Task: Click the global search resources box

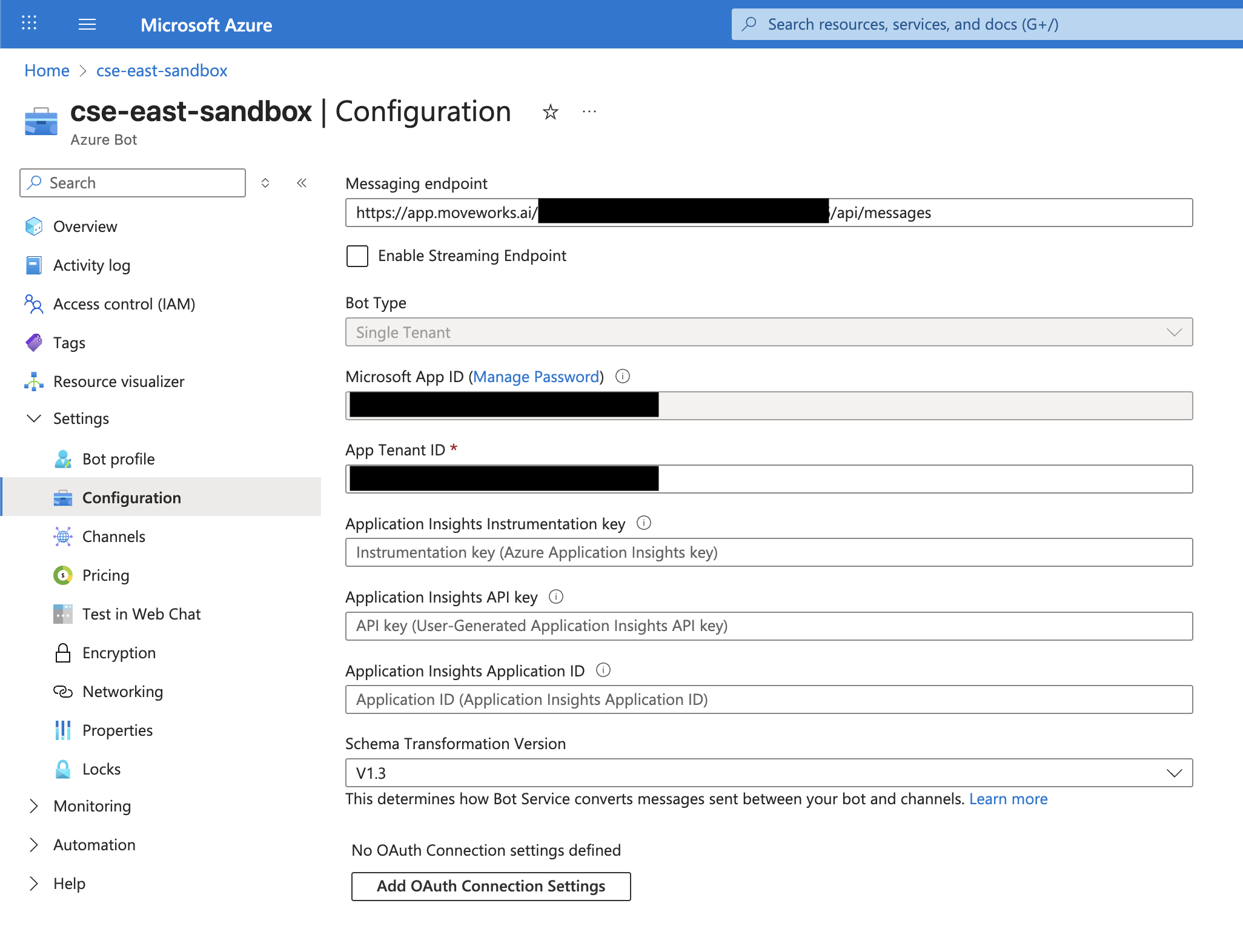Action: (x=987, y=24)
